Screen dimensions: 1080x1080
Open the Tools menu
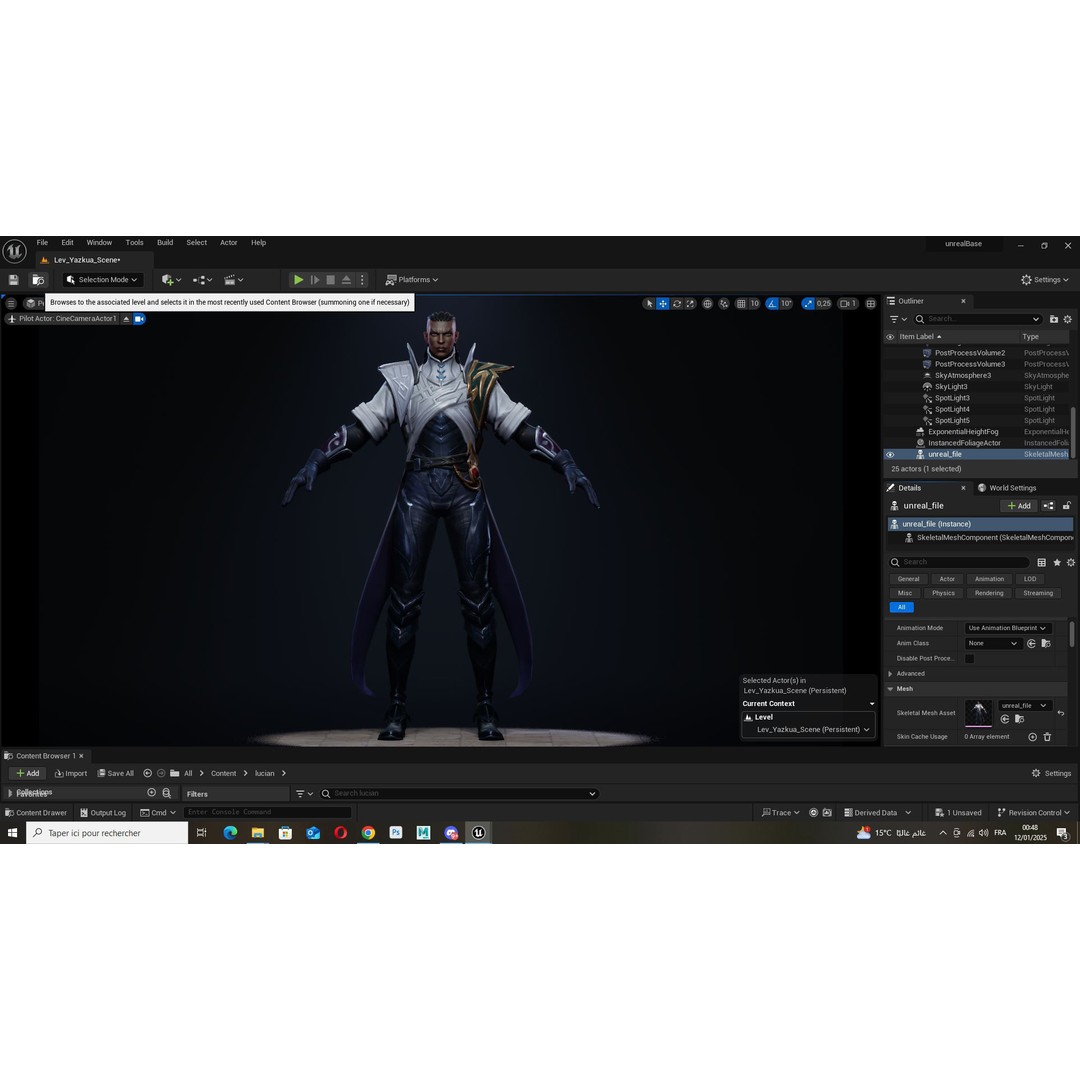[134, 242]
